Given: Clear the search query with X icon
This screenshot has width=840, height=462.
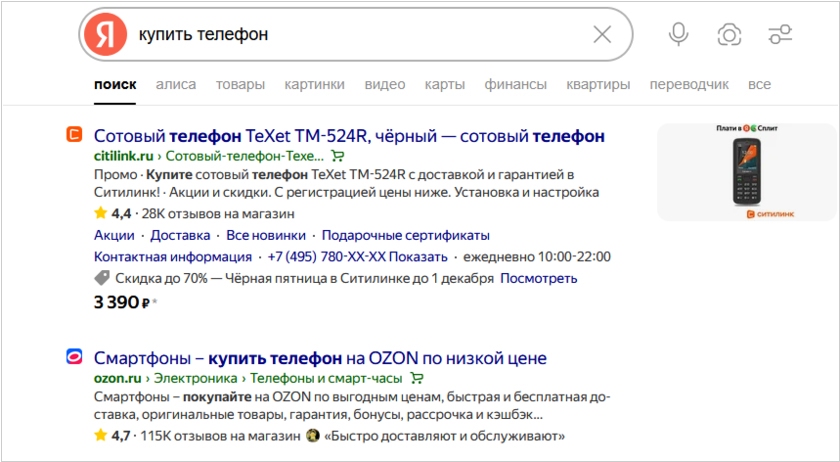Looking at the screenshot, I should click(602, 35).
